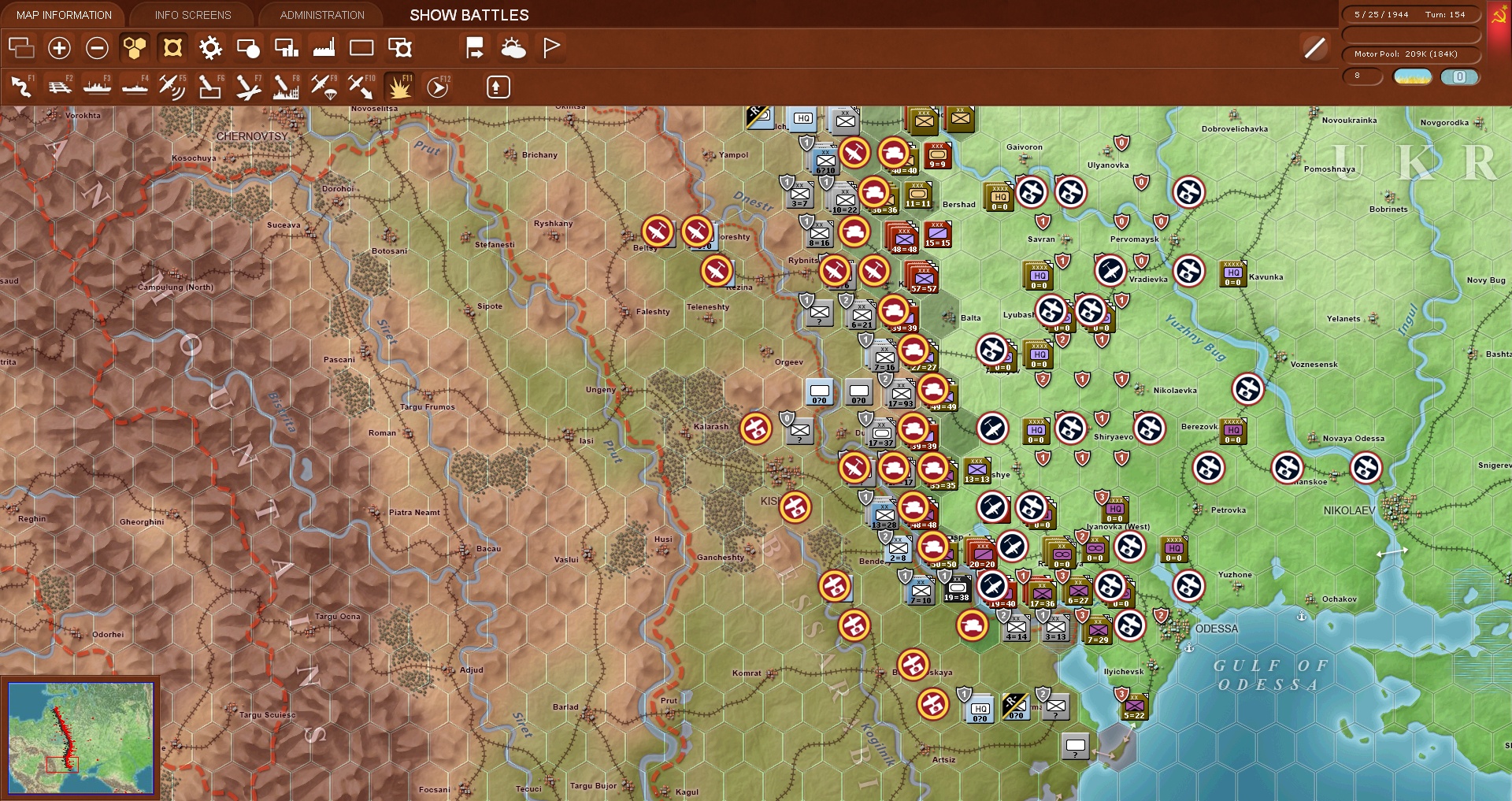
Task: Select the F5 air recon icon
Action: point(172,87)
